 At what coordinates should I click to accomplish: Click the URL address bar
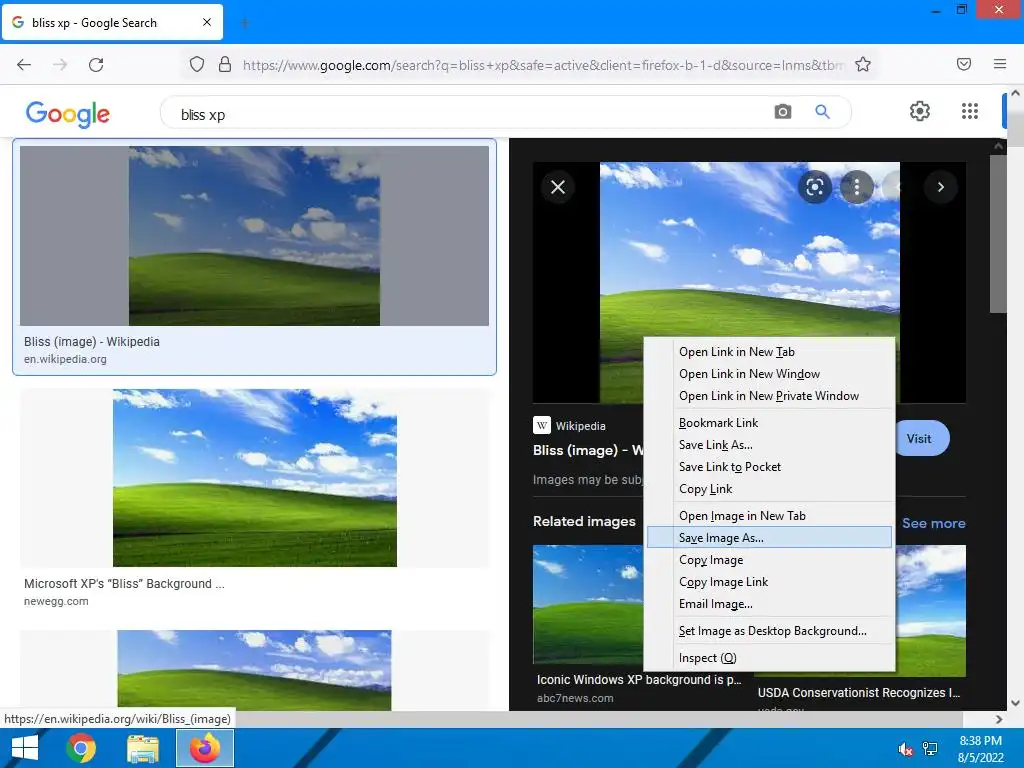coord(542,65)
